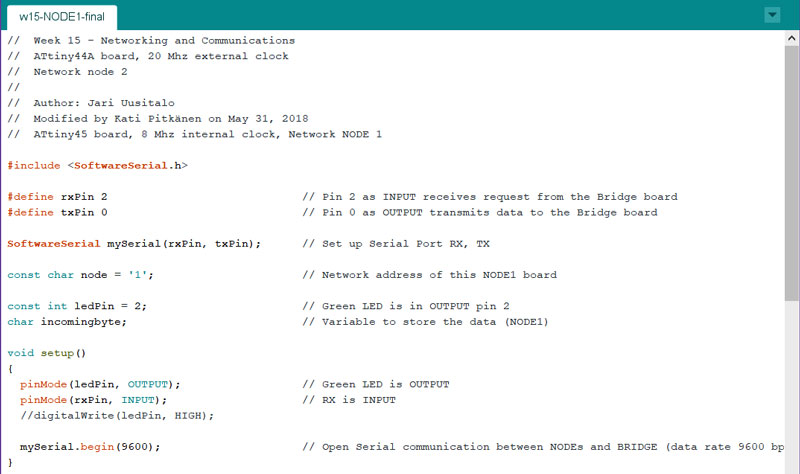800x474 pixels.
Task: Open the tab options dropdown arrow
Action: 772,15
